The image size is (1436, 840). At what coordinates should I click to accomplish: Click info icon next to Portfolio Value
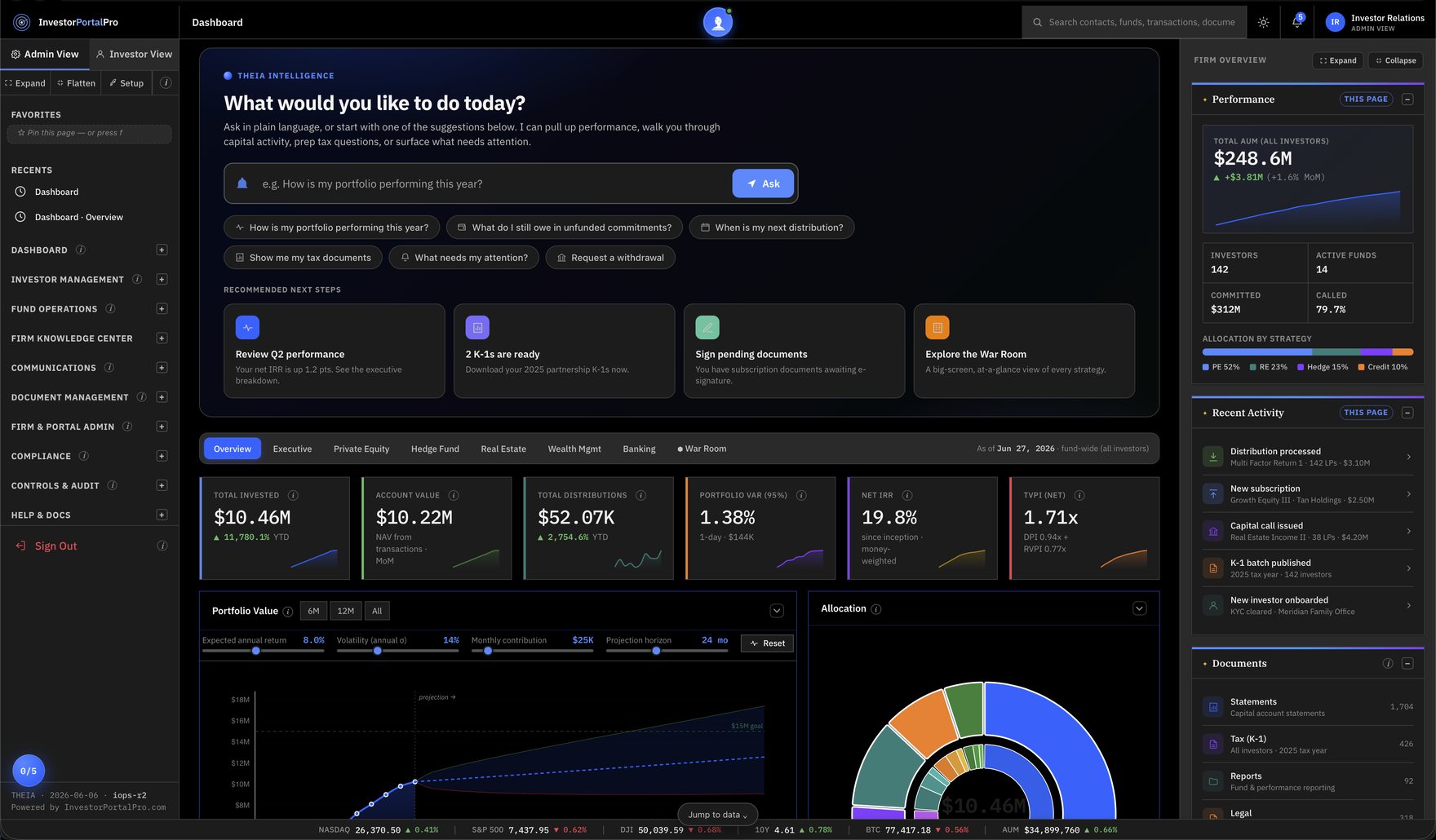pos(287,612)
